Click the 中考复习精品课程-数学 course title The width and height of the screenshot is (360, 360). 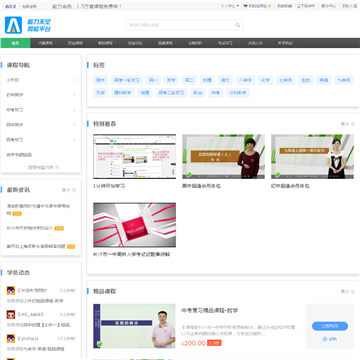pos(210,310)
